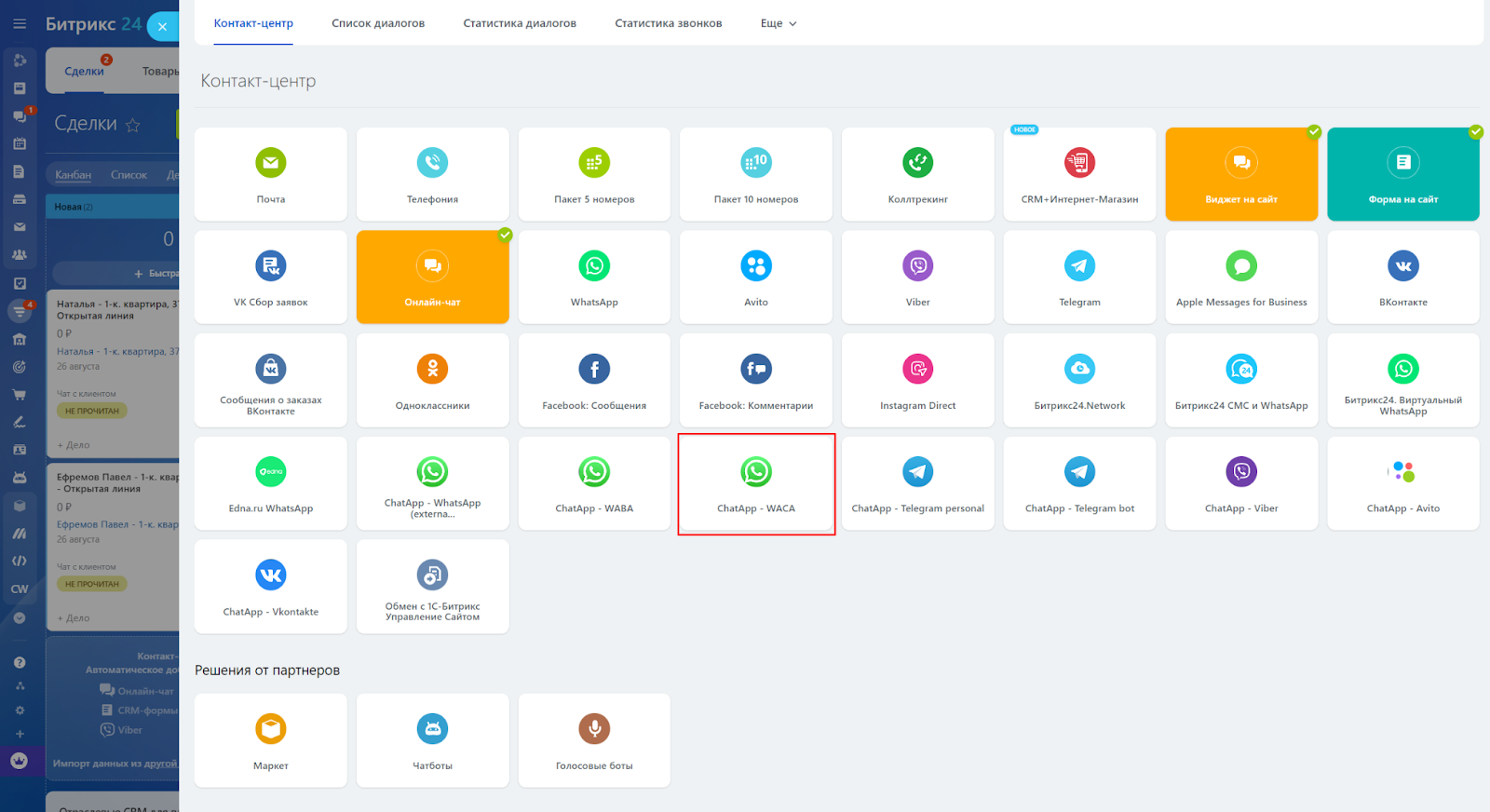
Task: Select the Пакет 5 номеров tile
Action: [x=594, y=174]
